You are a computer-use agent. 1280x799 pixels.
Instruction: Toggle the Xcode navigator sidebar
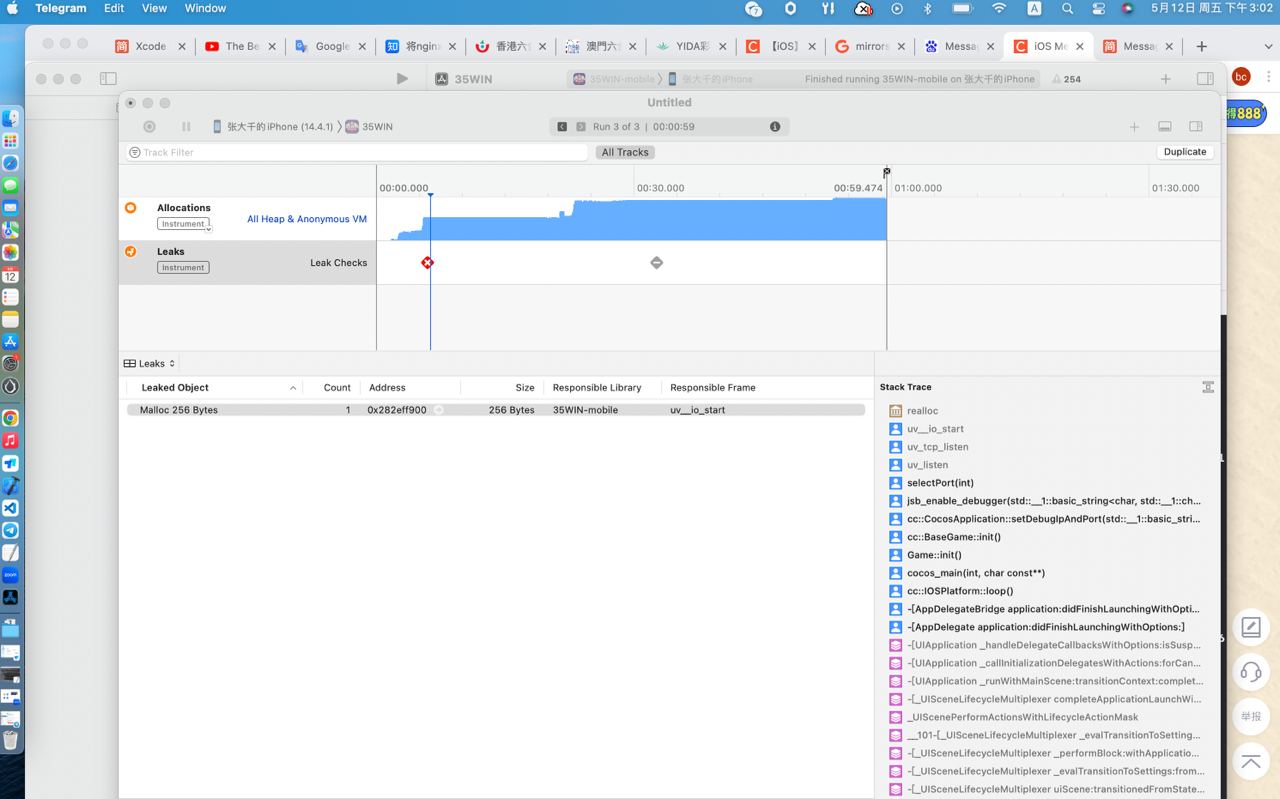click(108, 79)
